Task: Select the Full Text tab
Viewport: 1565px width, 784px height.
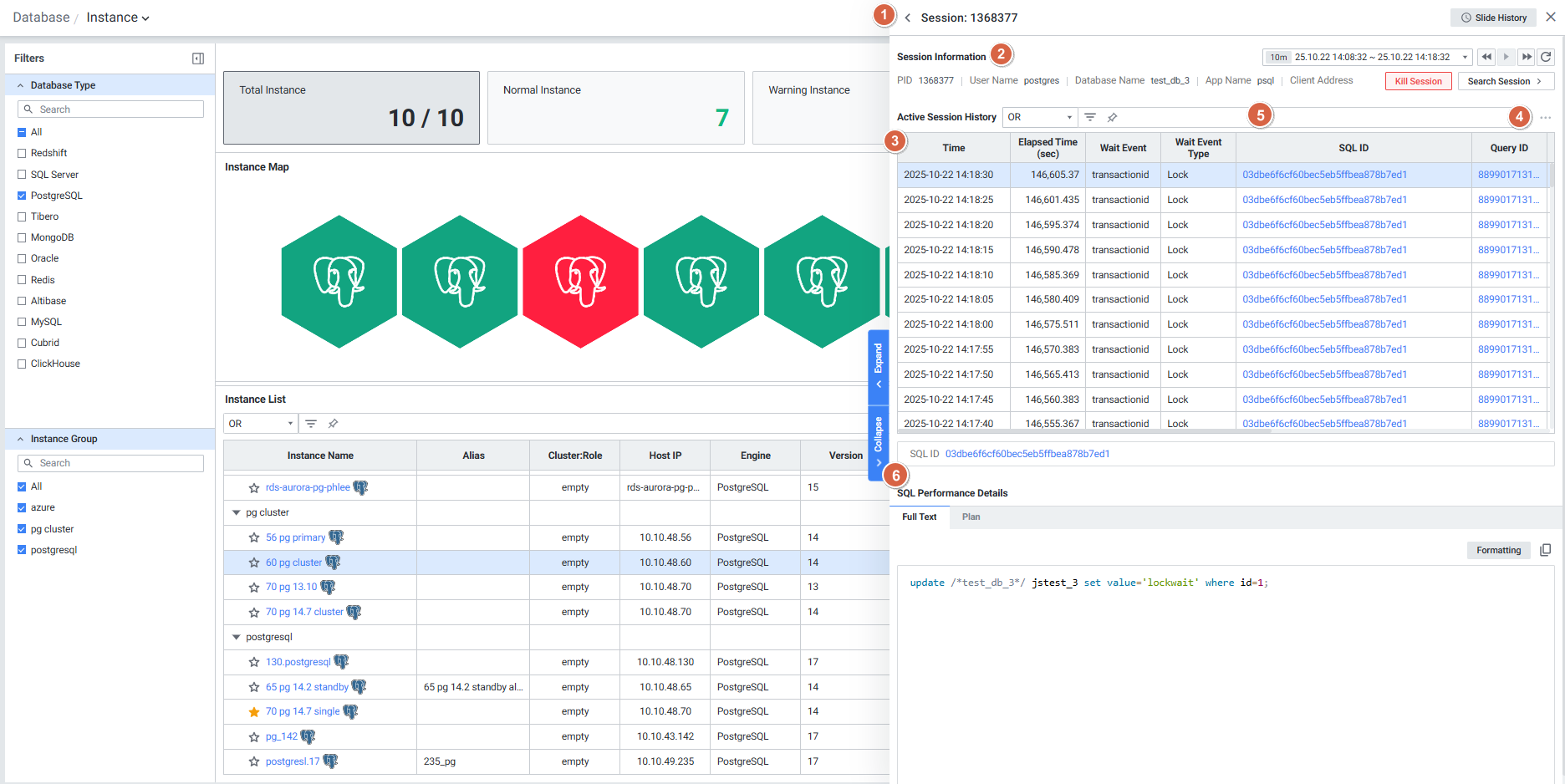Action: tap(919, 517)
